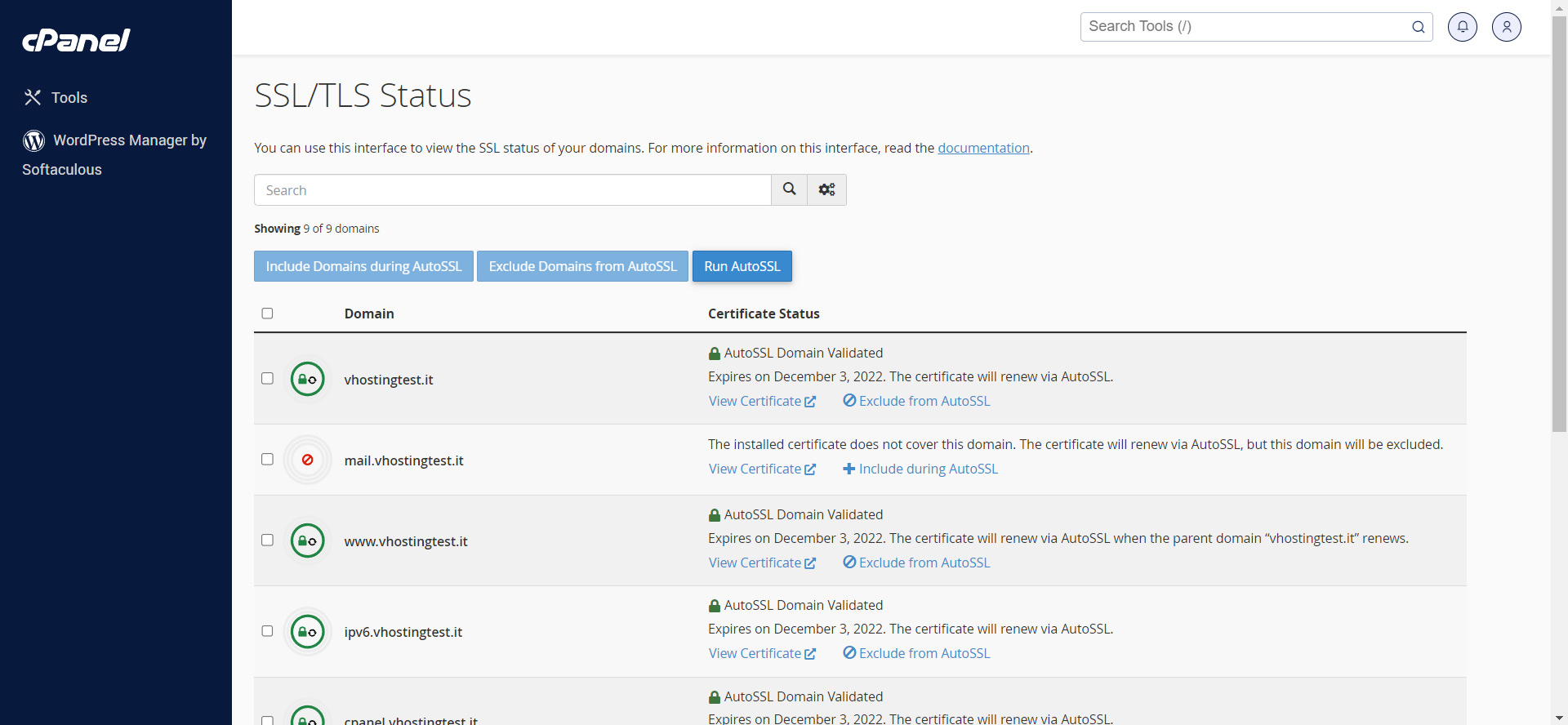Click the Run AutoSSL button

(x=742, y=266)
